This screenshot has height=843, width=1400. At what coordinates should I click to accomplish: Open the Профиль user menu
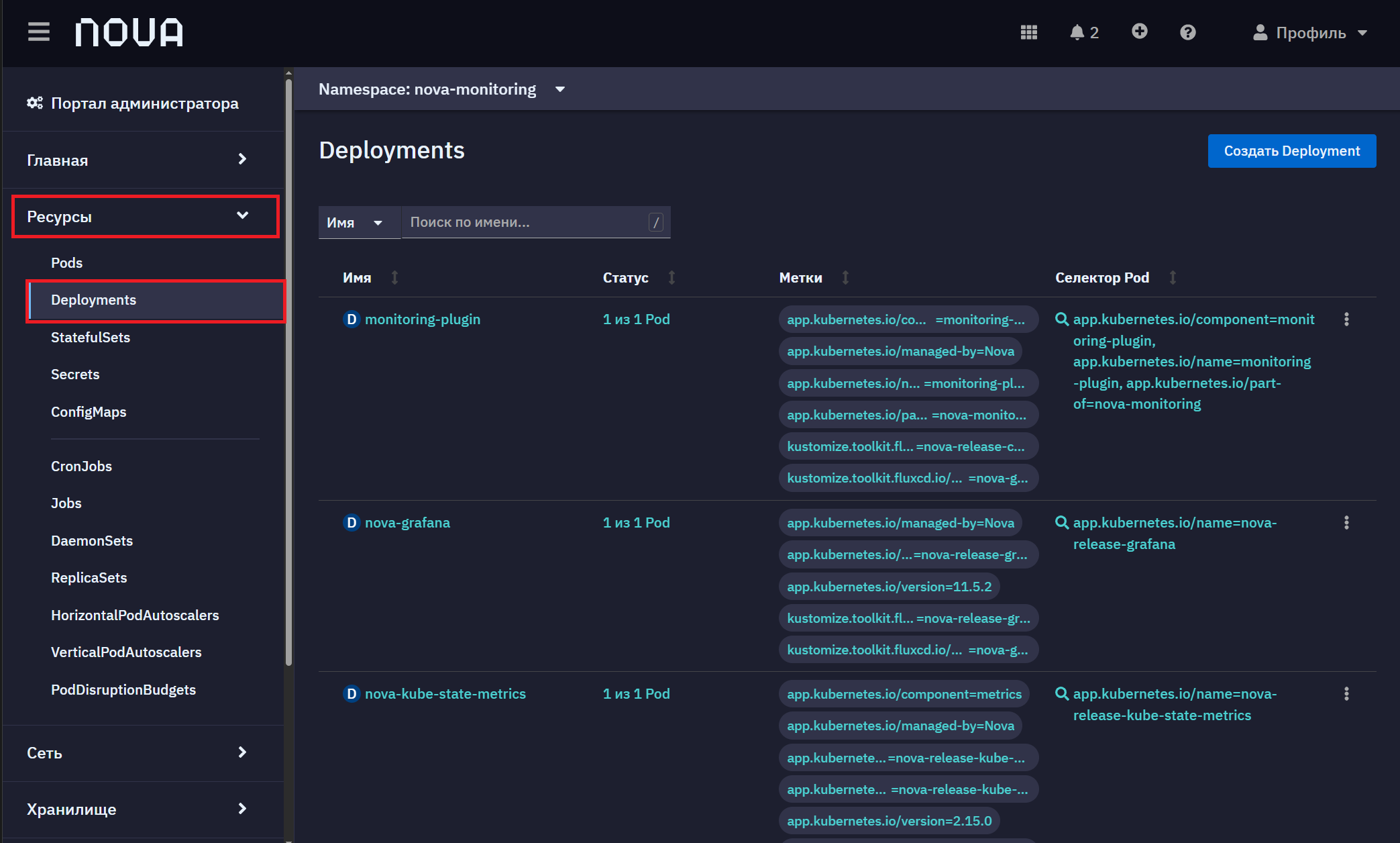click(1310, 32)
